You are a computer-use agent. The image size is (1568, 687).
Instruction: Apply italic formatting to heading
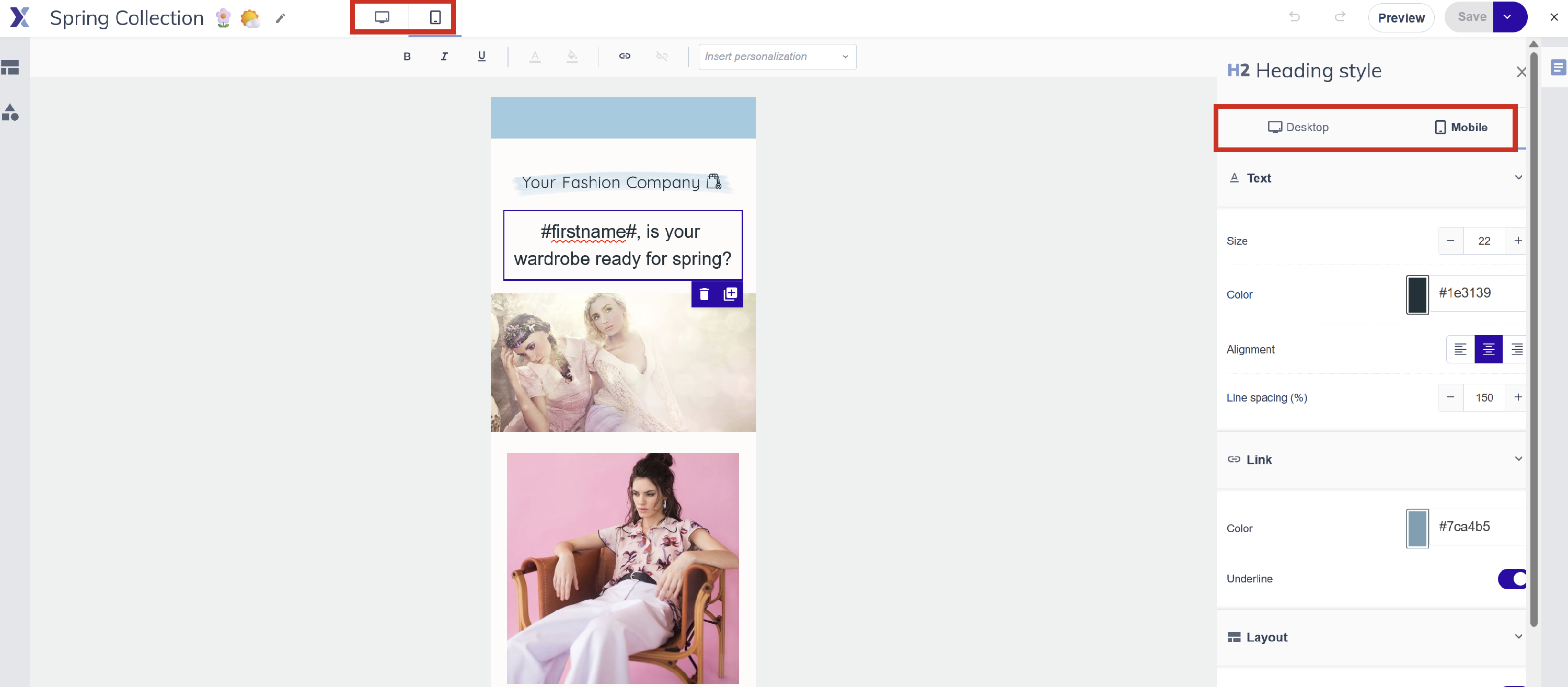pos(444,56)
